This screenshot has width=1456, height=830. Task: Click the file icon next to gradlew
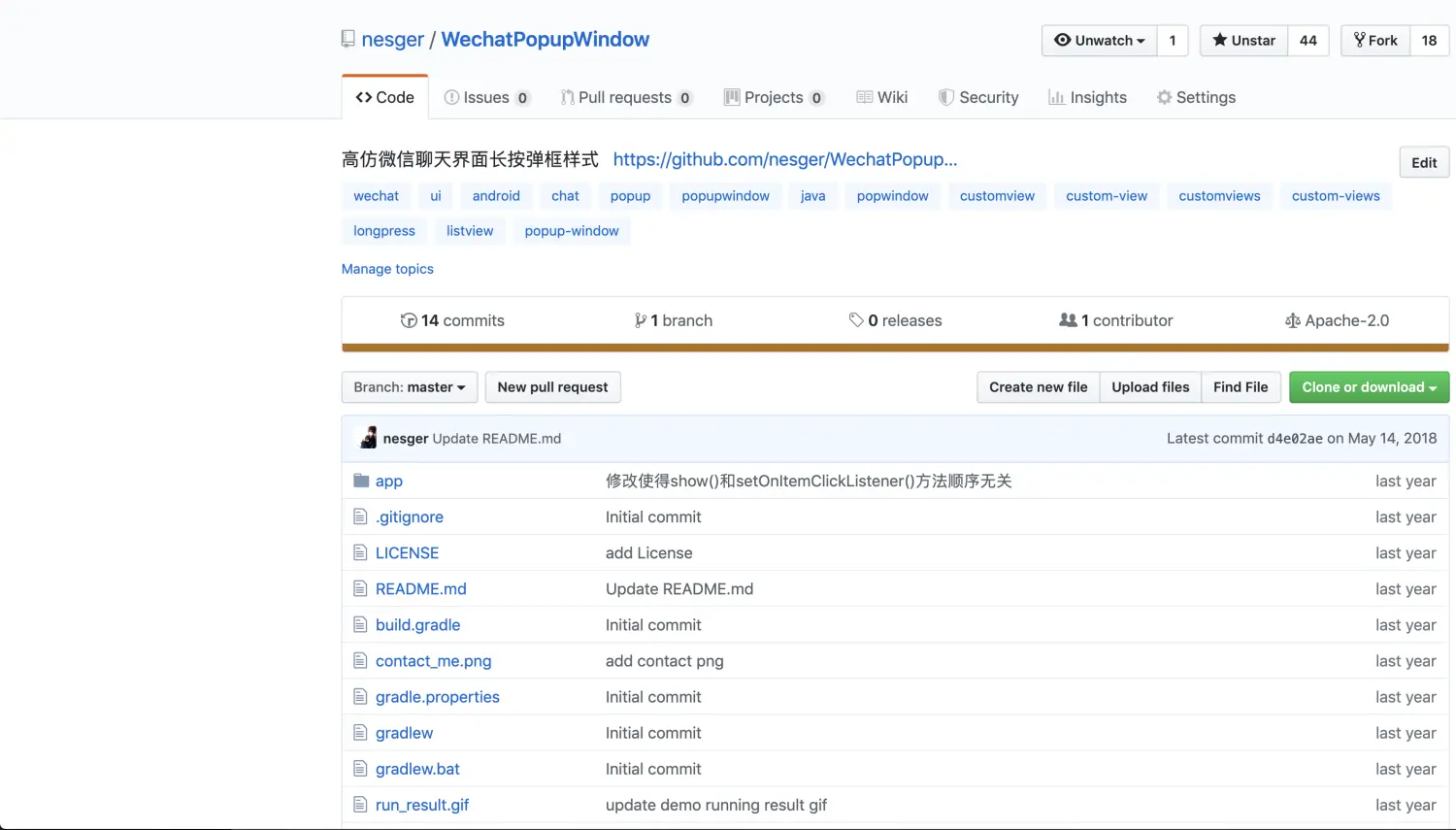pyautogui.click(x=360, y=732)
